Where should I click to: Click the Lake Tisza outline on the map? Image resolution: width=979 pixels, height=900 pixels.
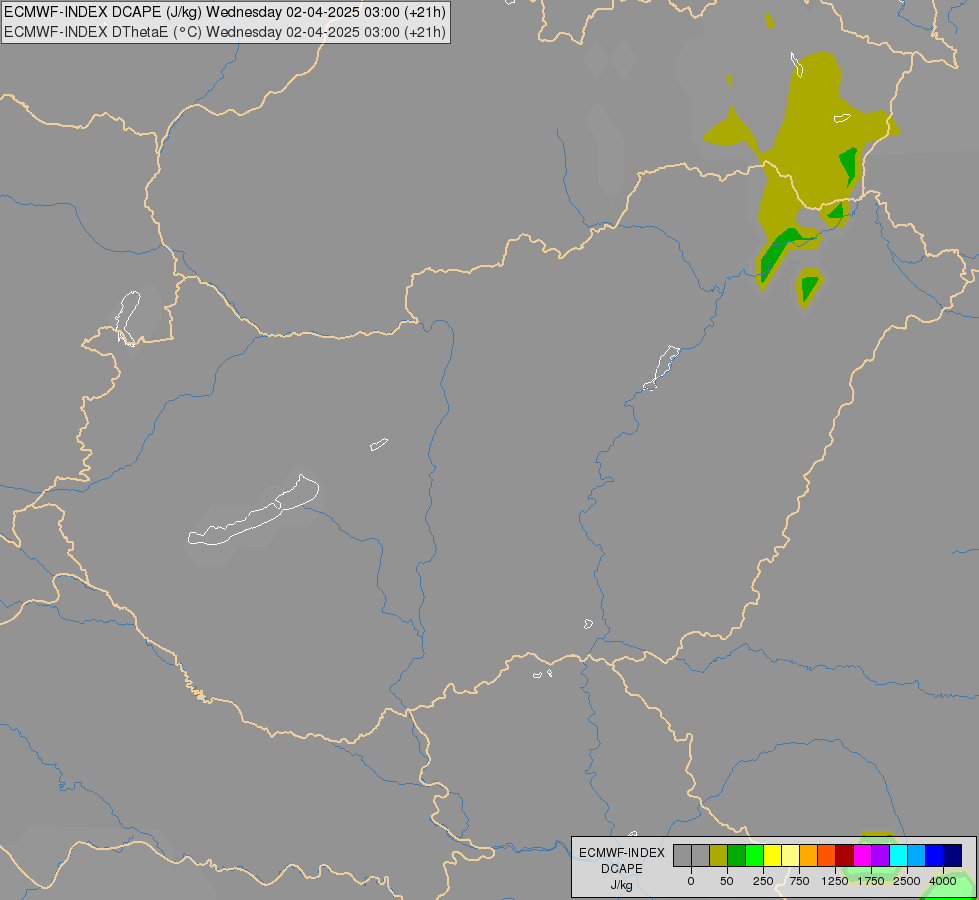[x=661, y=368]
